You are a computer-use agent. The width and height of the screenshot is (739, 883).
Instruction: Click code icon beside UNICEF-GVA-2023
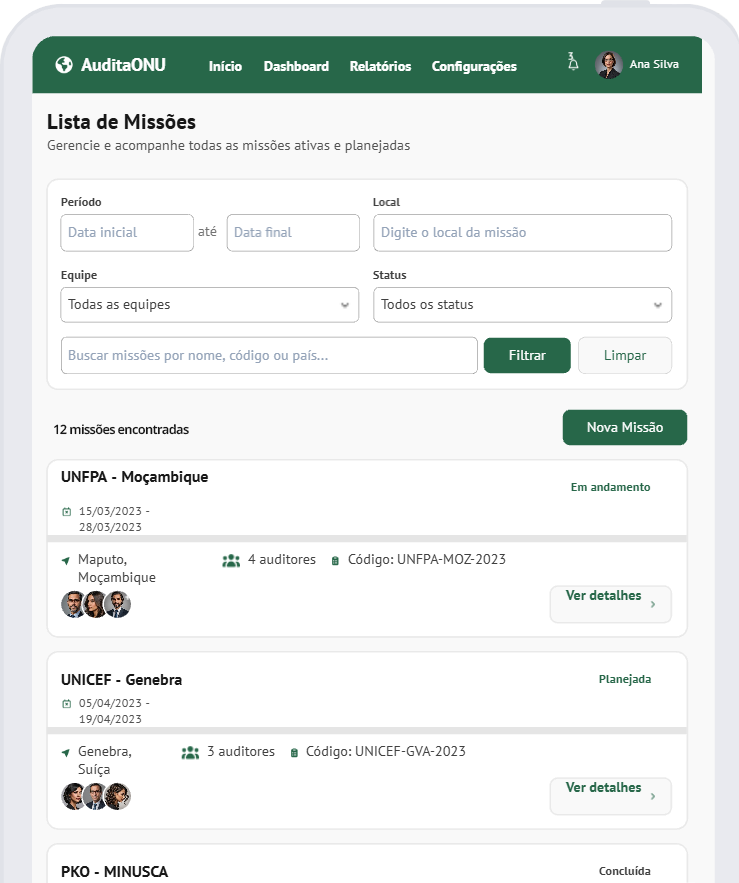coord(294,753)
